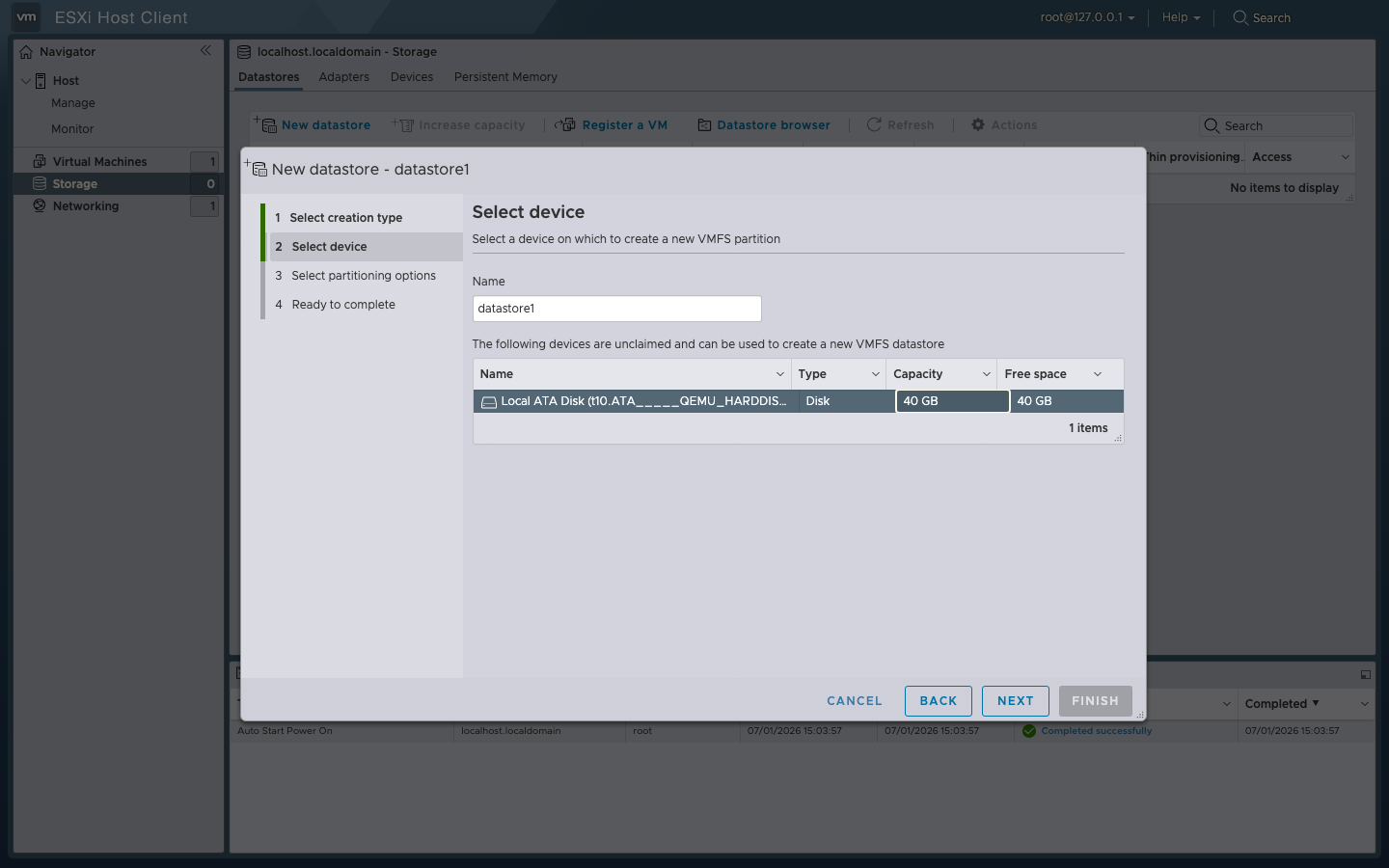
Task: Select Manage under Host
Action: [73, 103]
